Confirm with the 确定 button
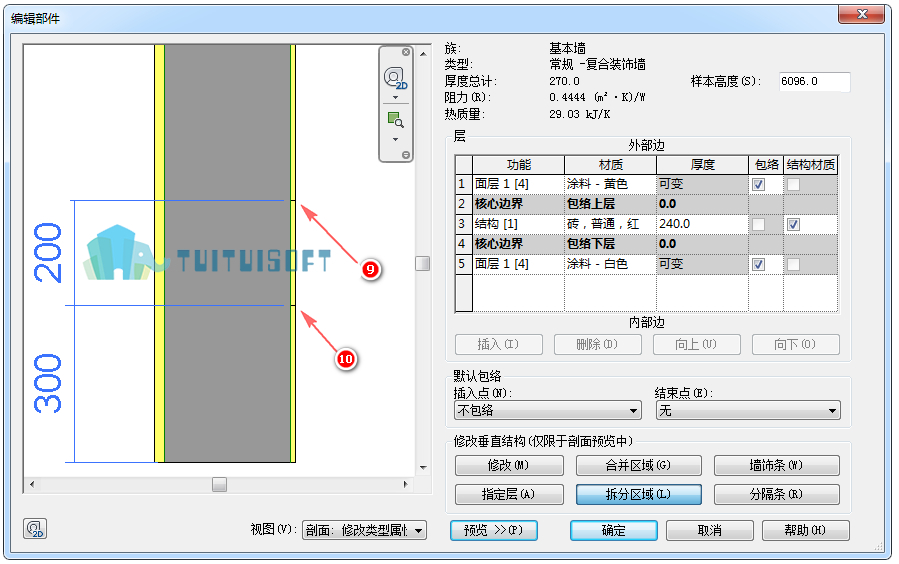 click(613, 530)
